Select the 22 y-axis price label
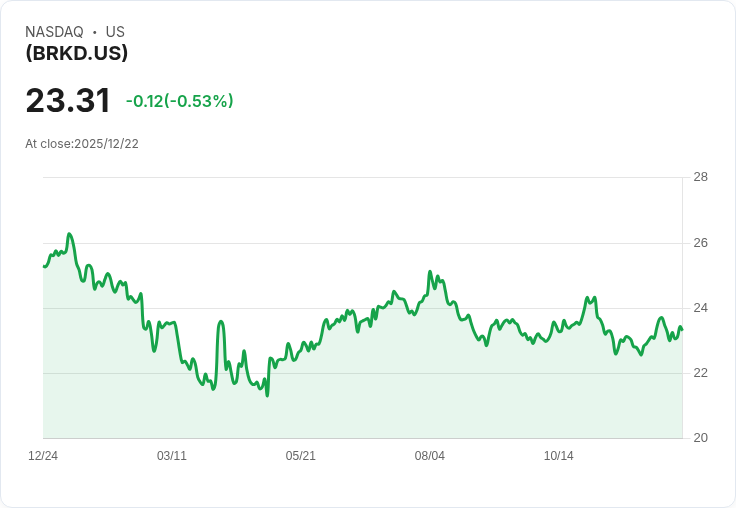Image resolution: width=736 pixels, height=508 pixels. [700, 373]
